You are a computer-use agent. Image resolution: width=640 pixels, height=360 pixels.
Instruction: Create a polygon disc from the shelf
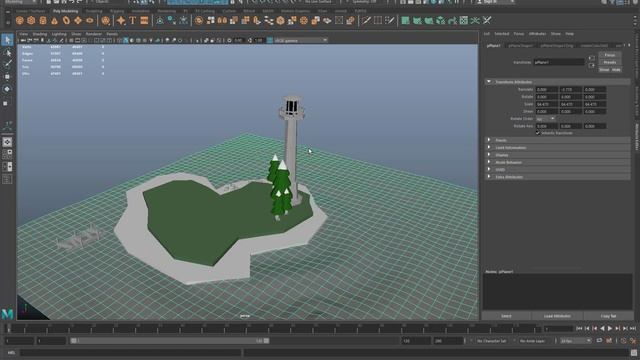[89, 20]
